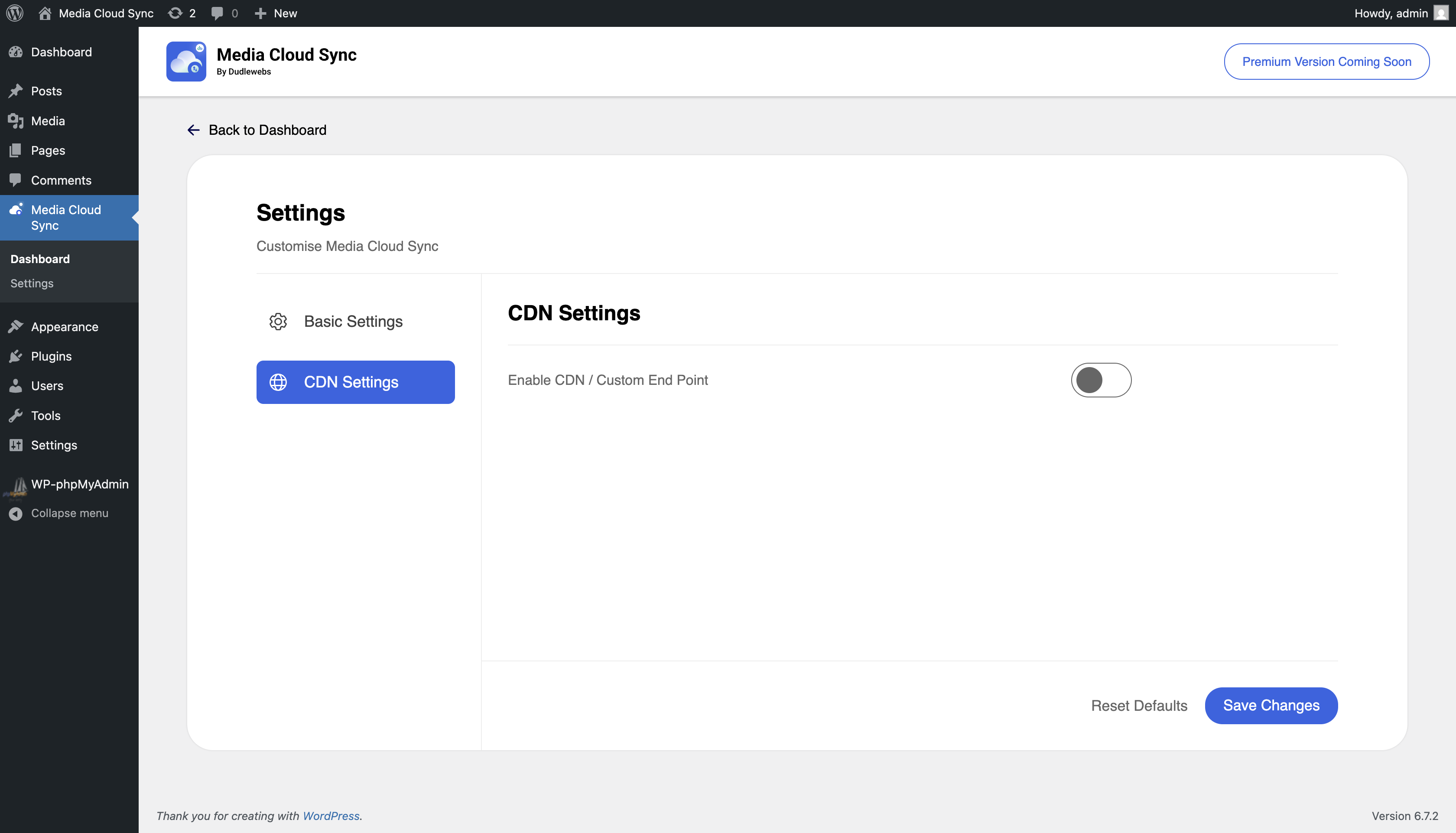The width and height of the screenshot is (1456, 833).
Task: Click the gear icon for Basic Settings
Action: (x=278, y=322)
